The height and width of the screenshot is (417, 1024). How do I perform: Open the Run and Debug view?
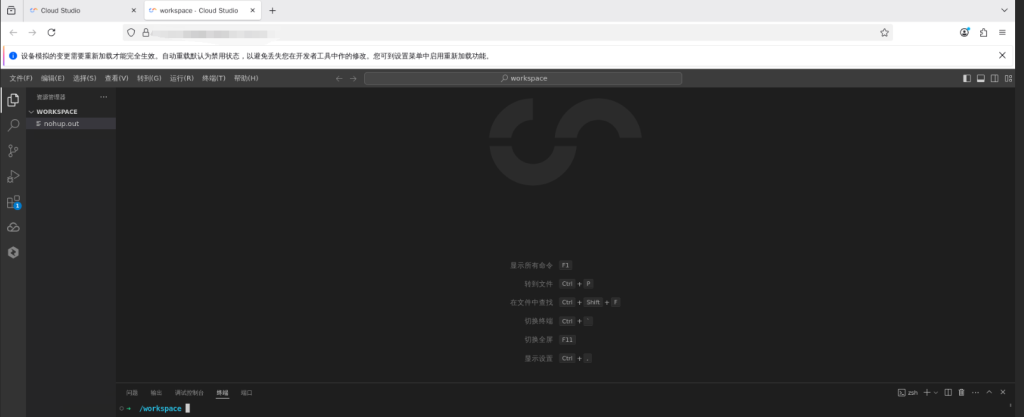click(x=13, y=176)
